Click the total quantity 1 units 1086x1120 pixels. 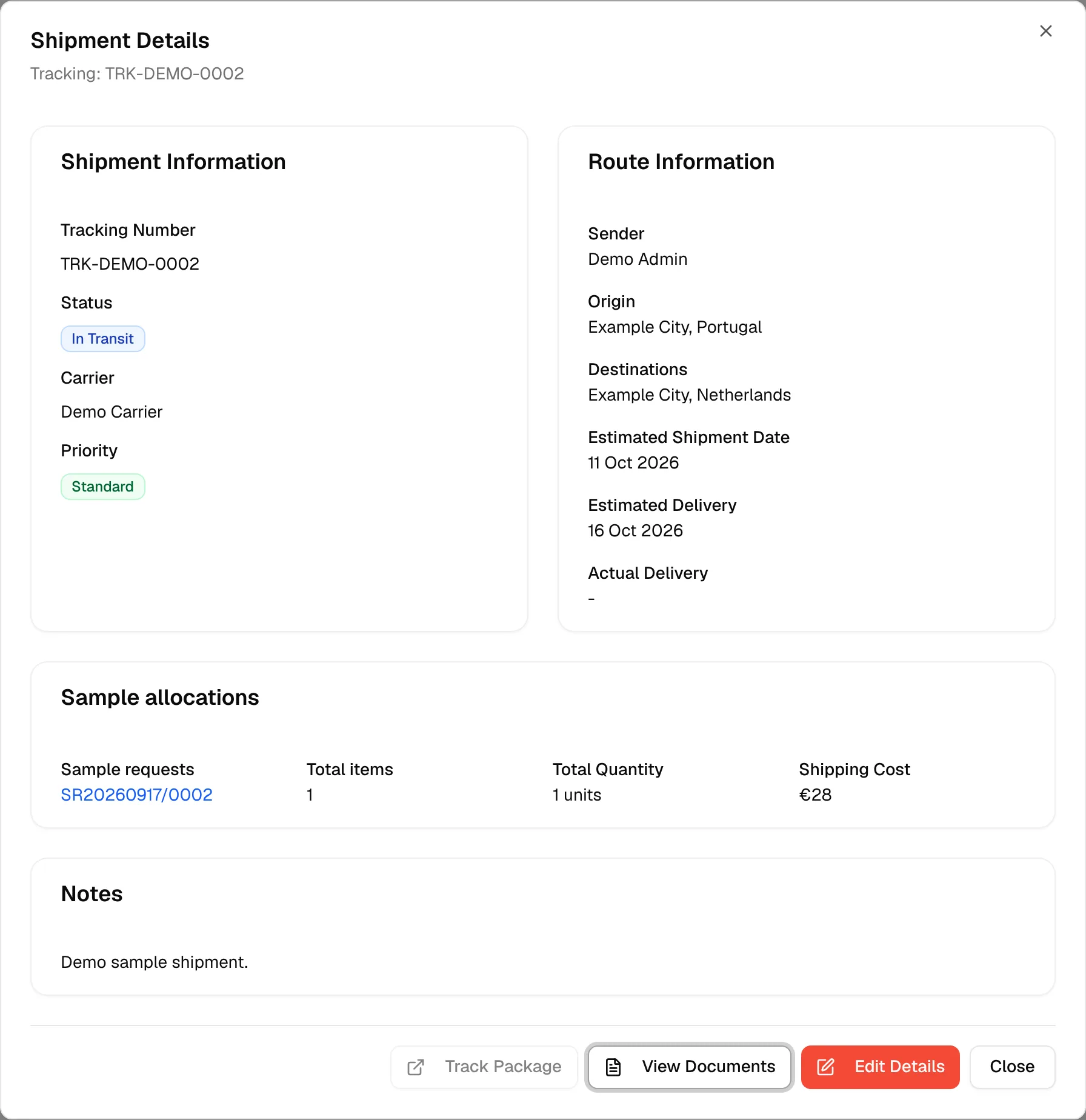click(x=577, y=795)
